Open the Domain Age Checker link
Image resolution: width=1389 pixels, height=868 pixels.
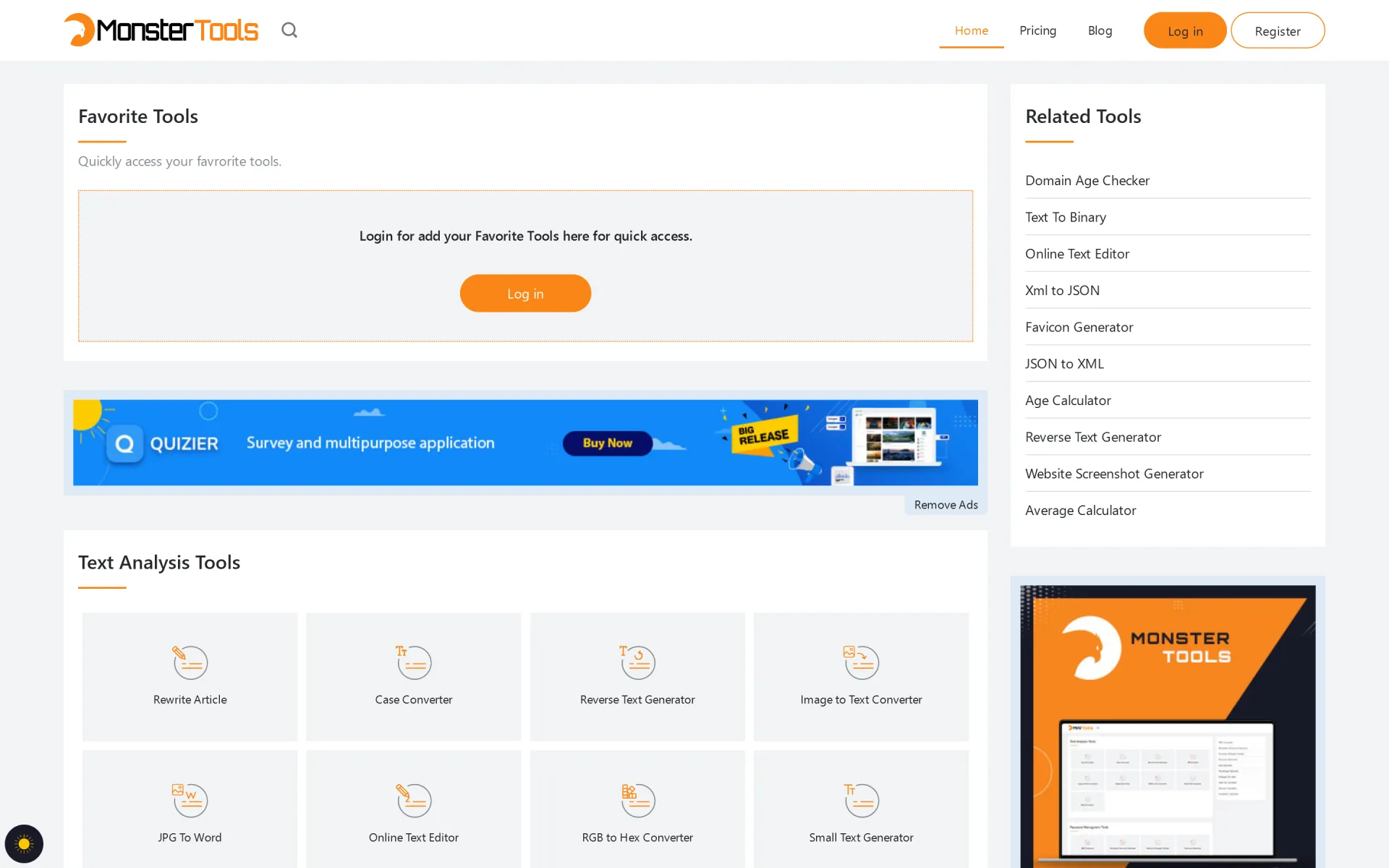(x=1087, y=179)
